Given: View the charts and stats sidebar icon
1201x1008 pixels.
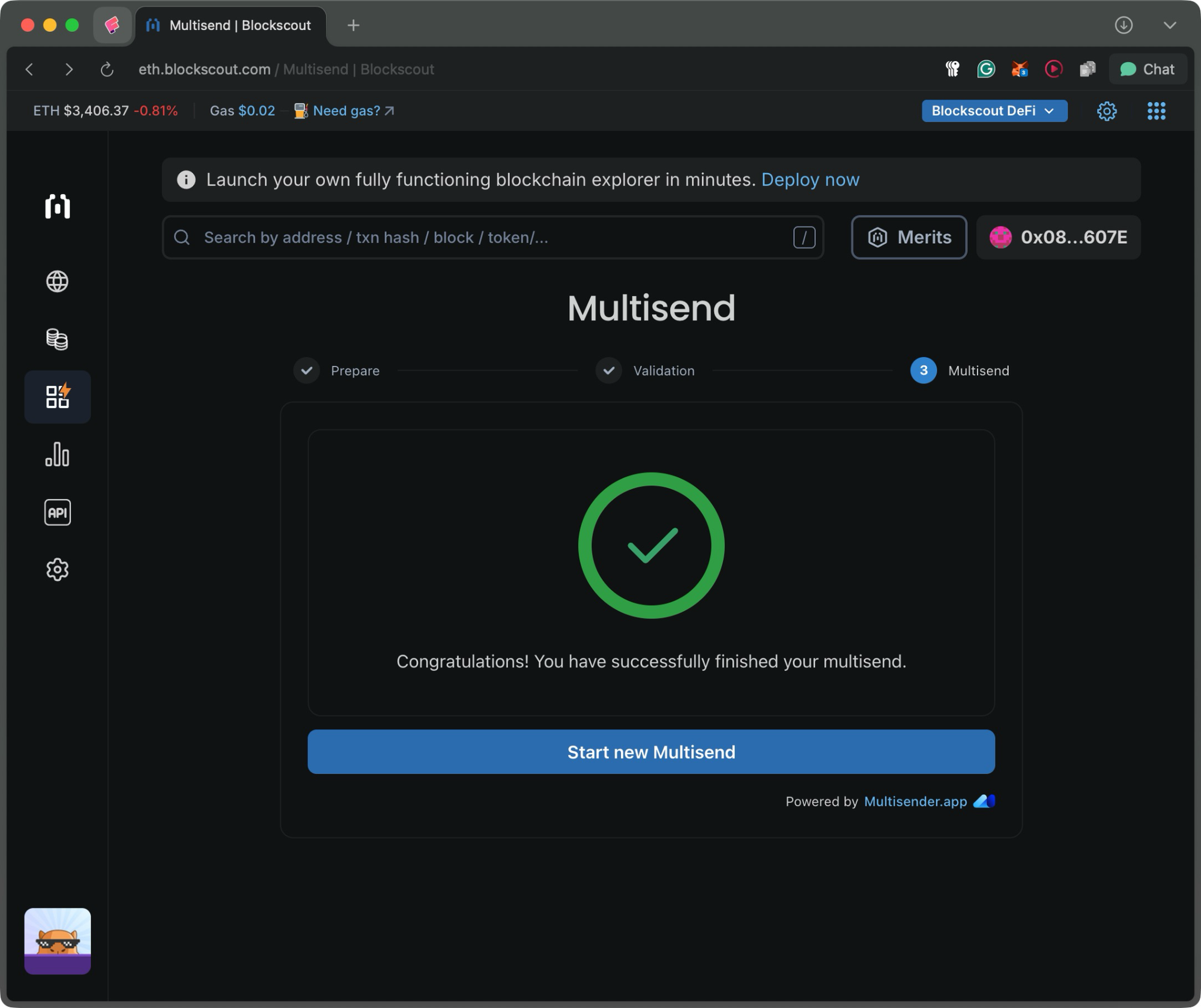Looking at the screenshot, I should (x=57, y=454).
